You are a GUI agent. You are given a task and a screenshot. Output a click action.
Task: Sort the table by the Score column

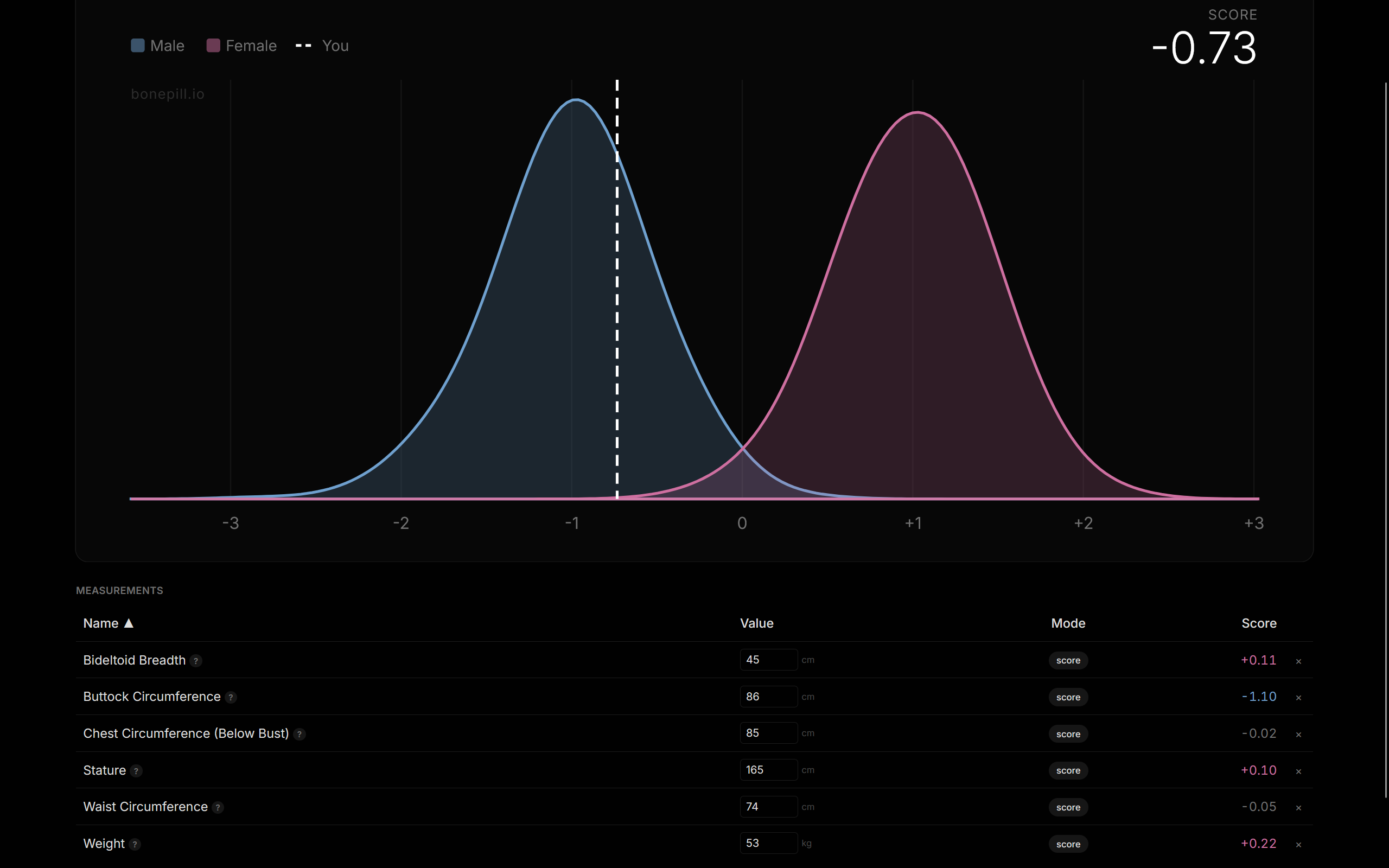pyautogui.click(x=1258, y=623)
